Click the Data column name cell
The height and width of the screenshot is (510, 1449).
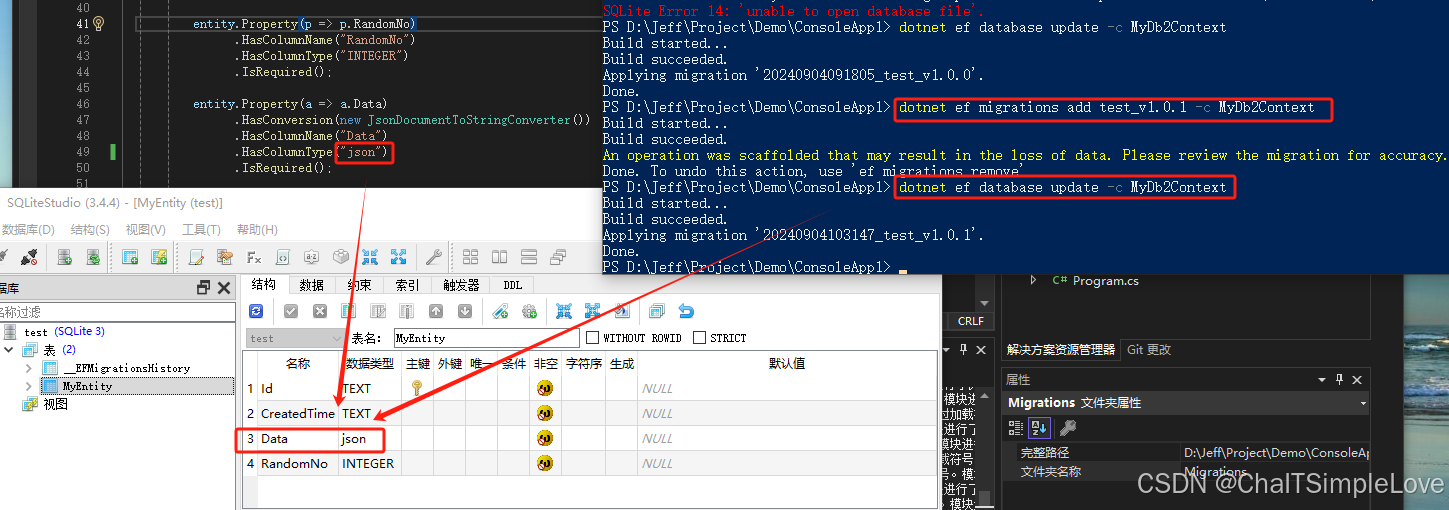point(298,438)
